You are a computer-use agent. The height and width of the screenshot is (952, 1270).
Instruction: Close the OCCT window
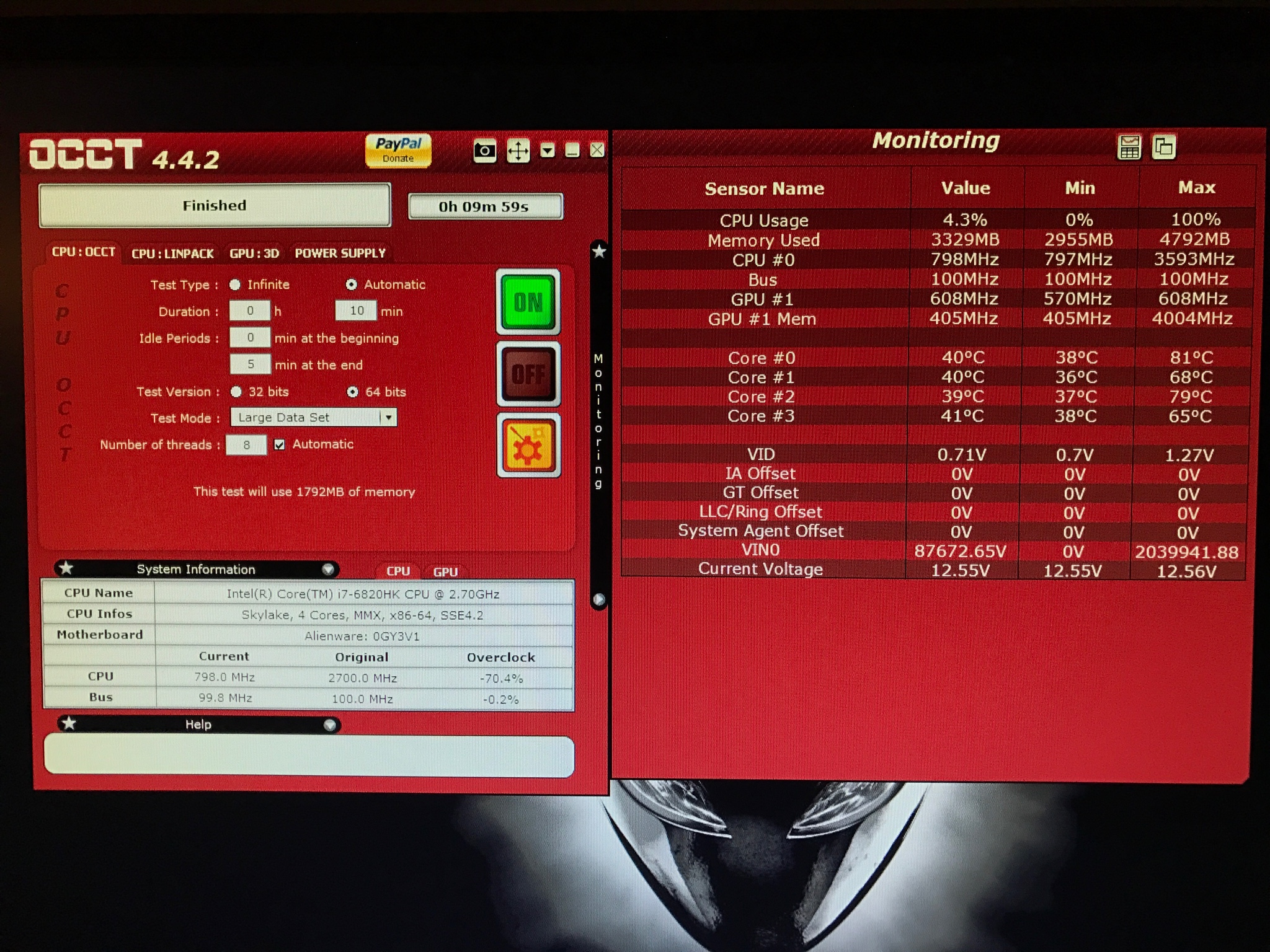tap(597, 150)
